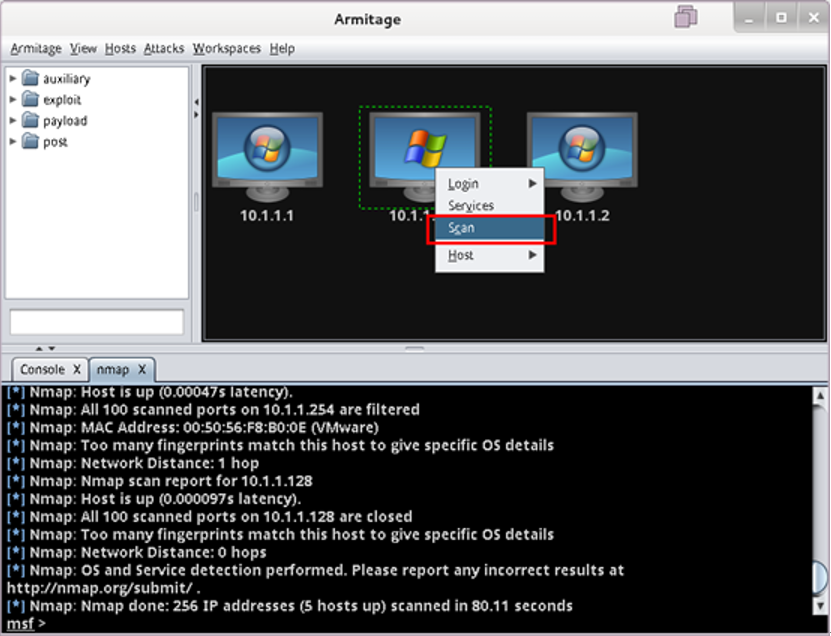The height and width of the screenshot is (636, 831).
Task: Click the 10.1.1.1 host label
Action: click(x=267, y=216)
